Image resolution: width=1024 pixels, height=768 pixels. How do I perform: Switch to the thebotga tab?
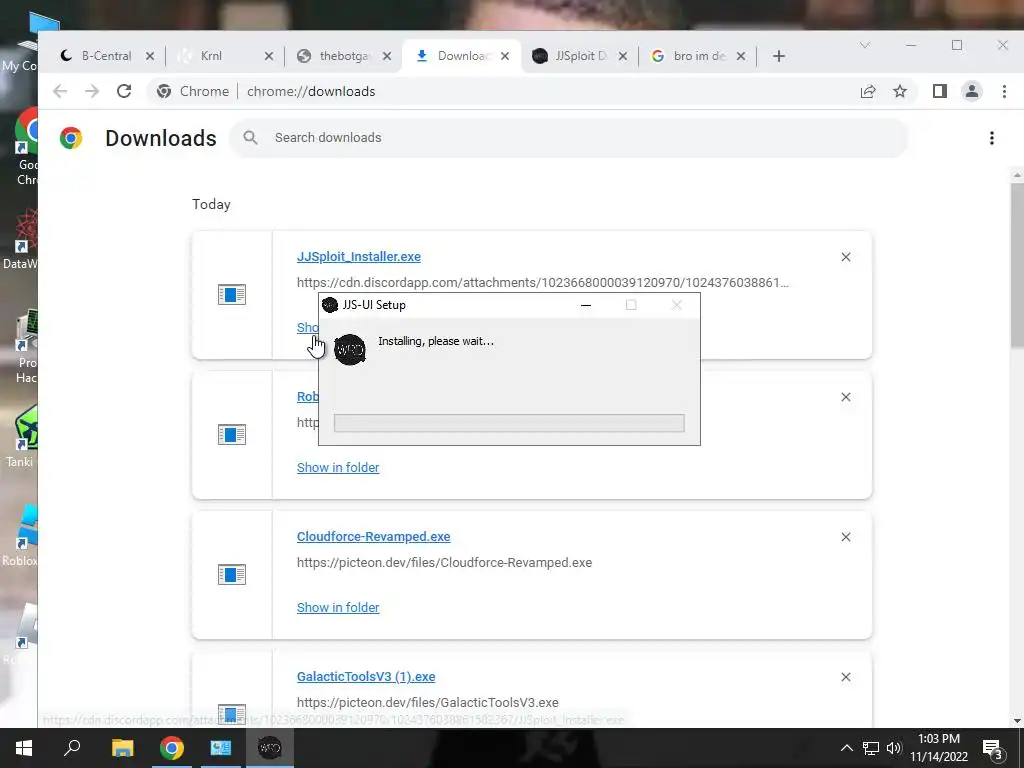click(x=344, y=56)
